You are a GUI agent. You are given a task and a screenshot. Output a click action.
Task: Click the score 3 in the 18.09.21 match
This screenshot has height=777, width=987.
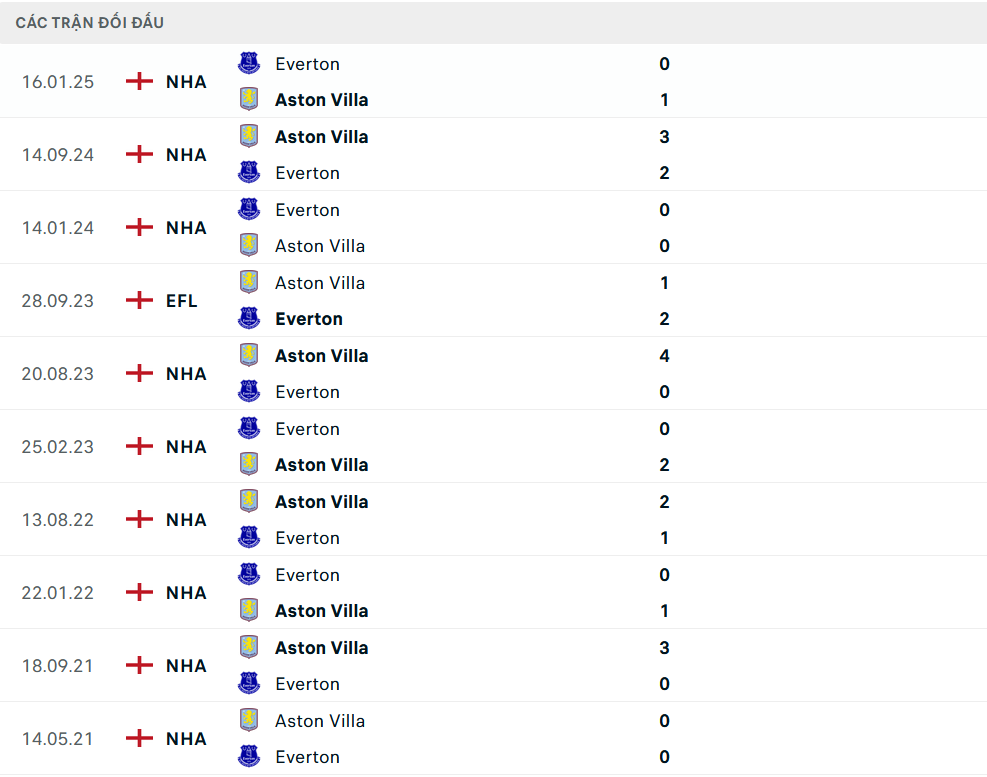tap(664, 647)
